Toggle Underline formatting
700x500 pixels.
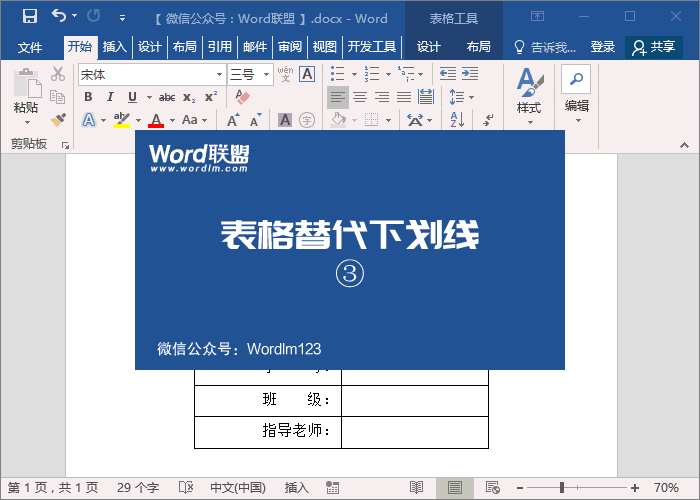132,97
